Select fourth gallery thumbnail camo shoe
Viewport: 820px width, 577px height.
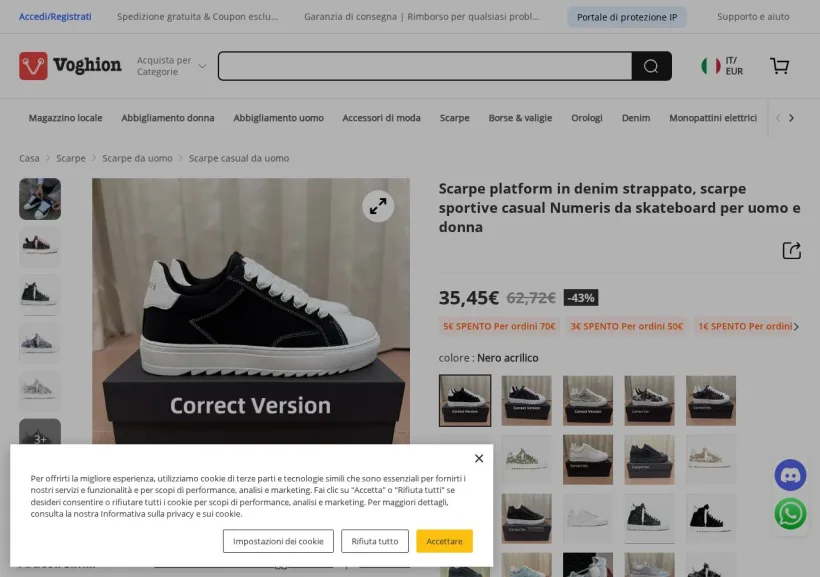(x=40, y=343)
